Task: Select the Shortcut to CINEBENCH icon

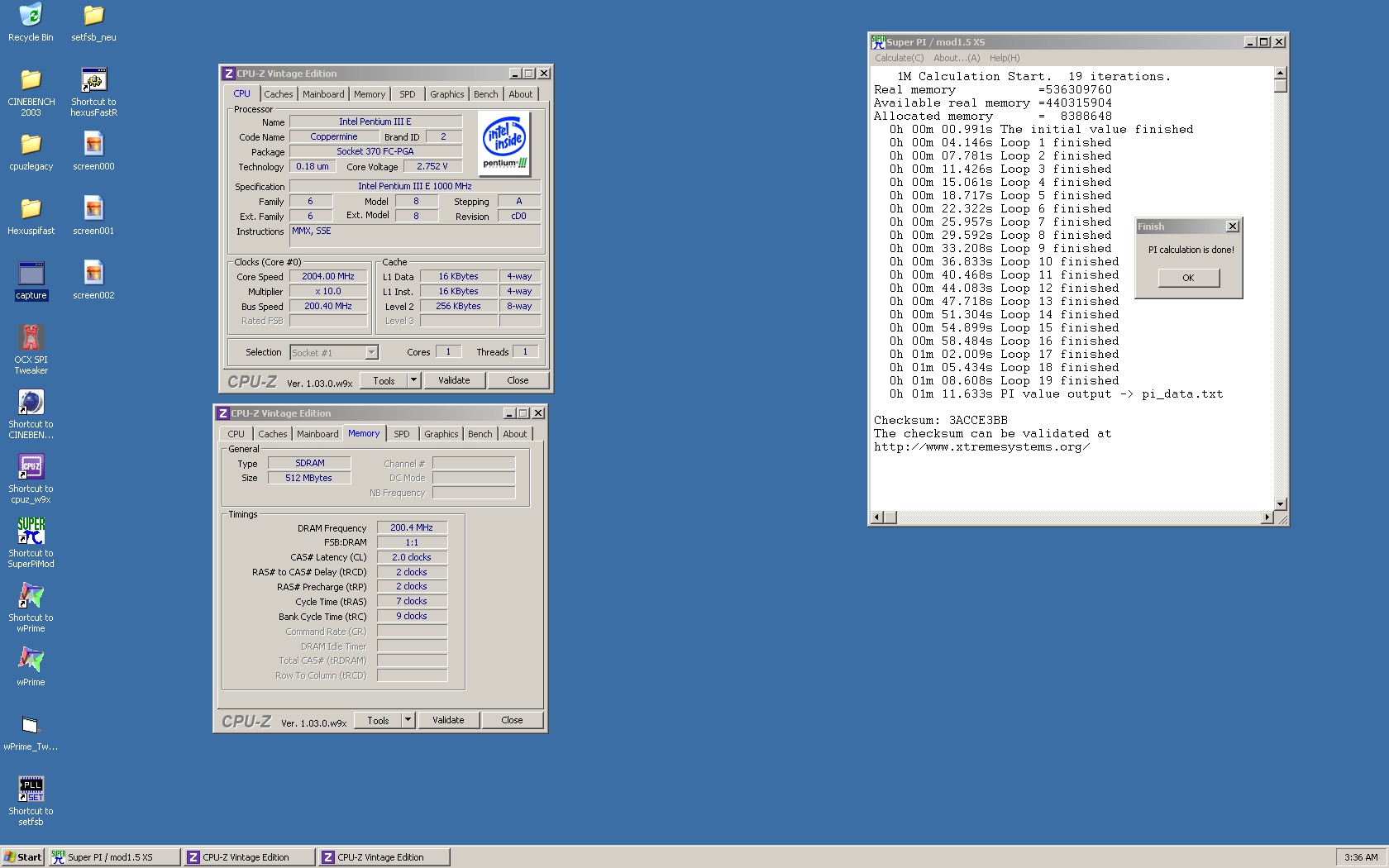Action: [31, 414]
